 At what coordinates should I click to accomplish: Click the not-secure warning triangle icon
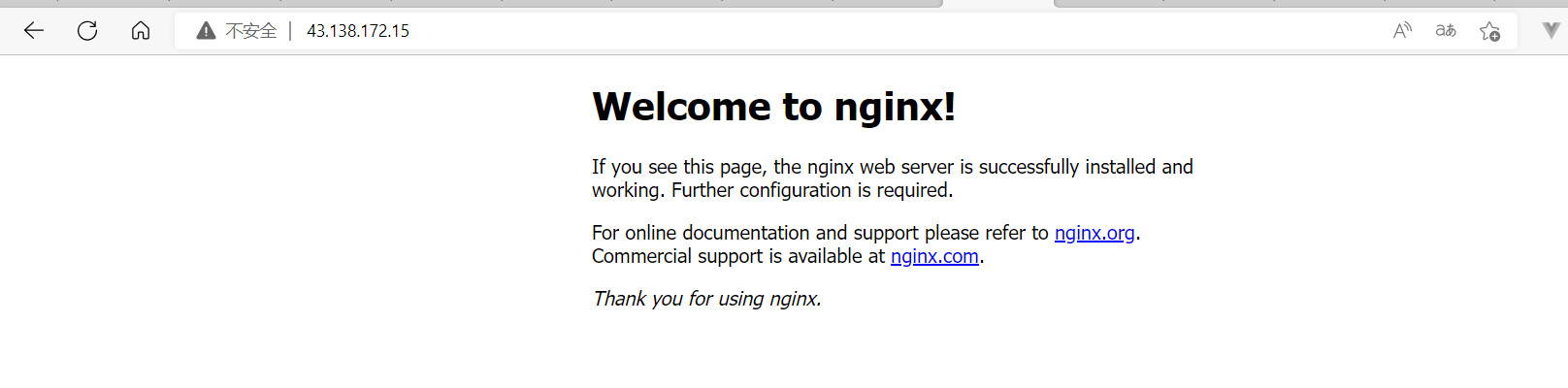click(x=206, y=31)
